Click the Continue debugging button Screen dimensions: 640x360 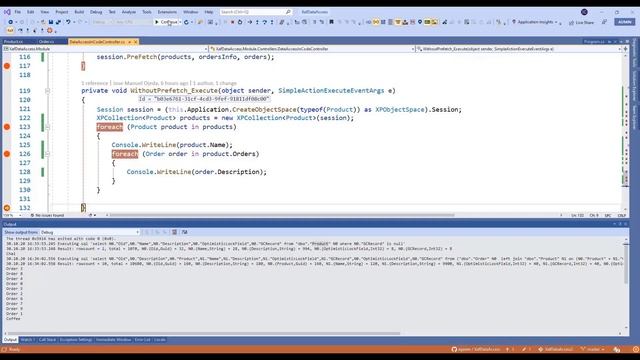[x=167, y=22]
